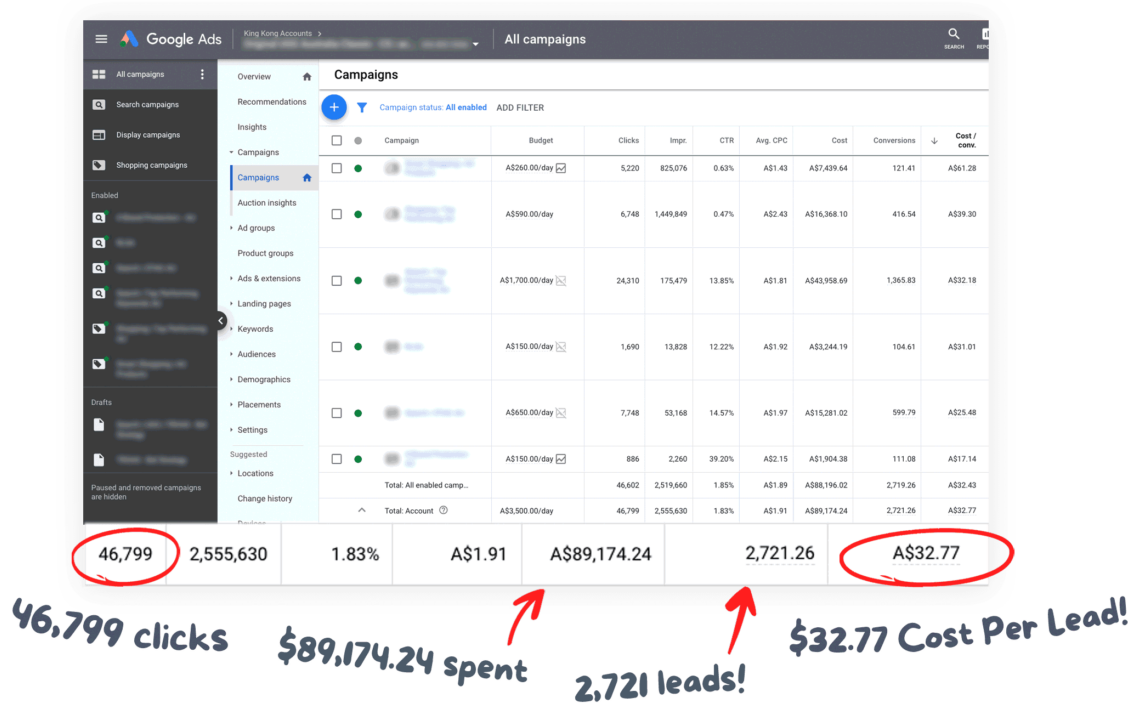Screen dimensions: 1128x711
Task: Check the box for the A$260.00/day campaign
Action: point(336,168)
